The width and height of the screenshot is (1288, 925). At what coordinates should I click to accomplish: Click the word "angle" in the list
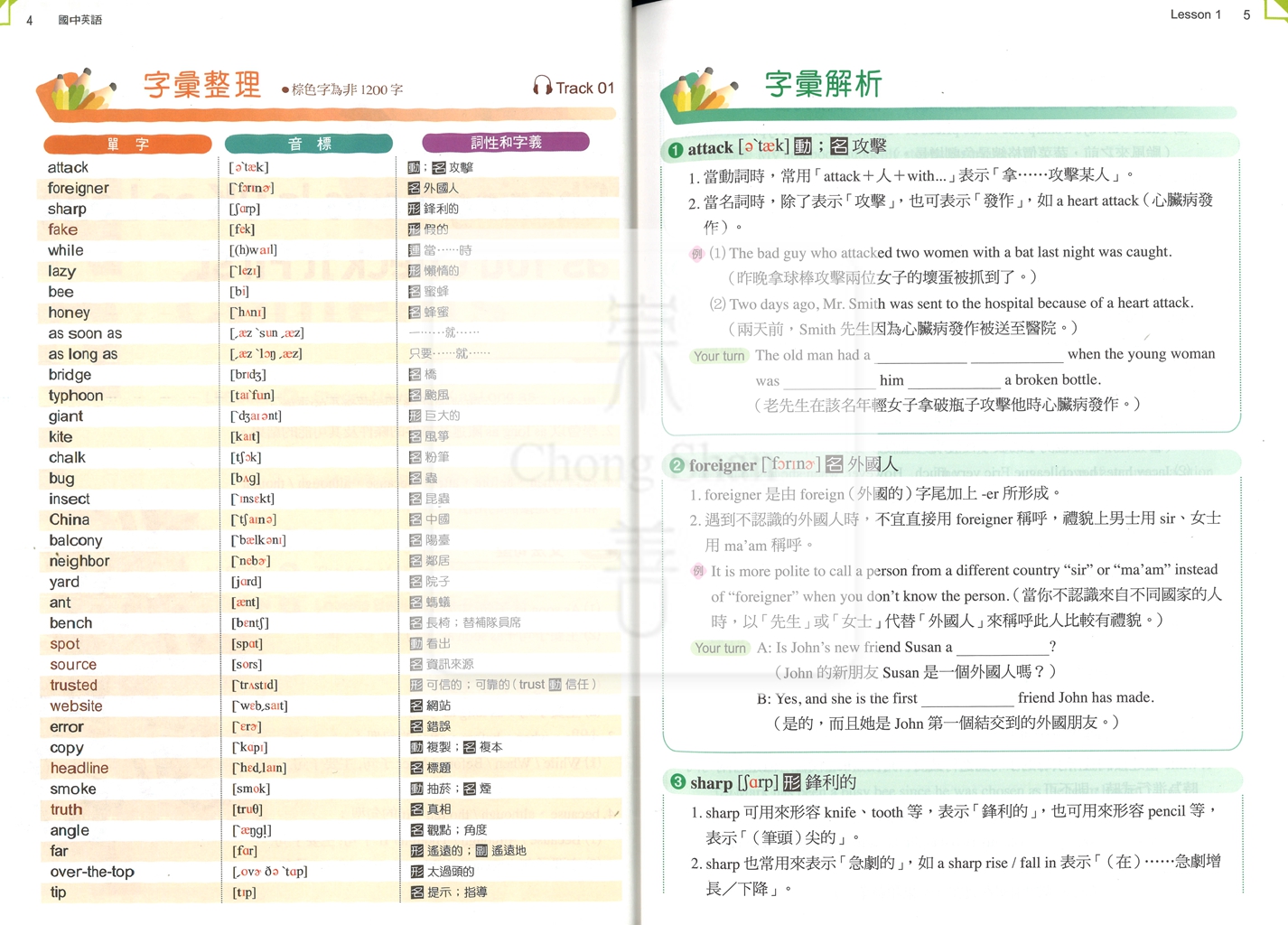(70, 831)
